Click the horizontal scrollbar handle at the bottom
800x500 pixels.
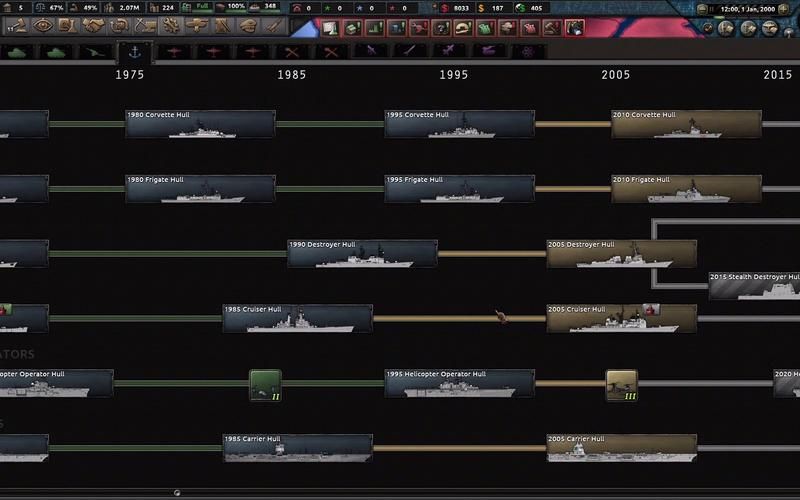[x=177, y=493]
